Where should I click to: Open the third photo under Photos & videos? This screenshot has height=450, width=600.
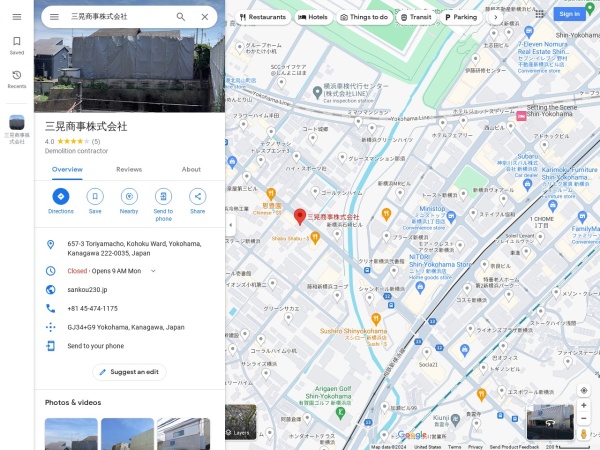tap(184, 434)
